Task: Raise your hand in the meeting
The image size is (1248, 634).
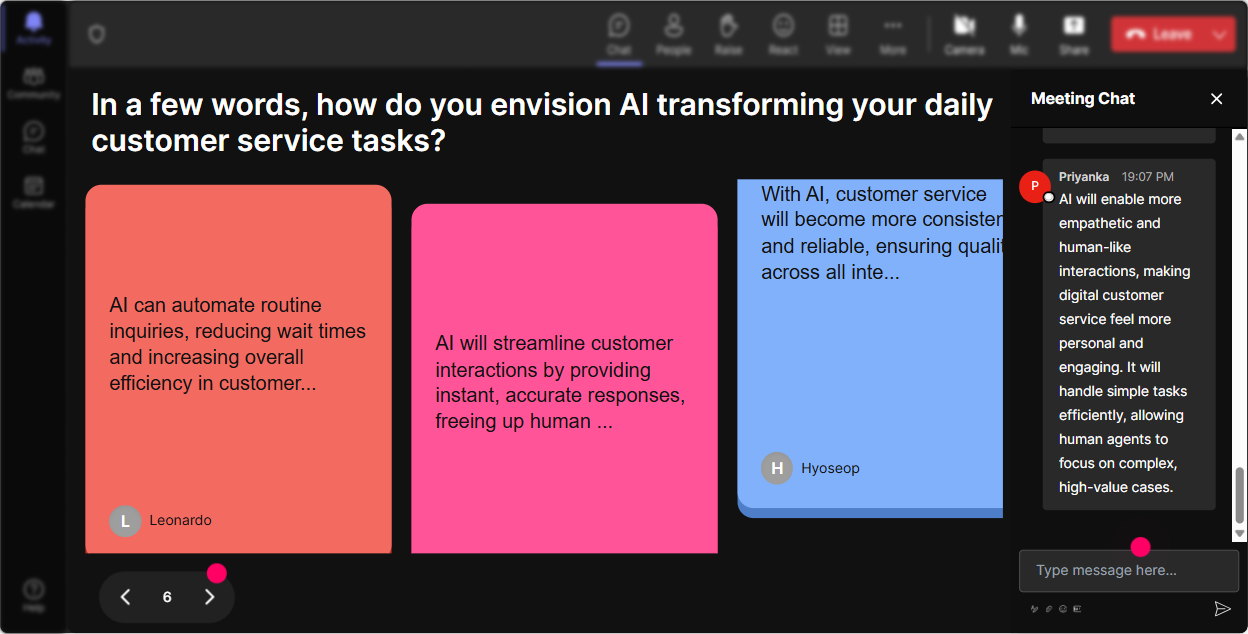Action: click(728, 34)
